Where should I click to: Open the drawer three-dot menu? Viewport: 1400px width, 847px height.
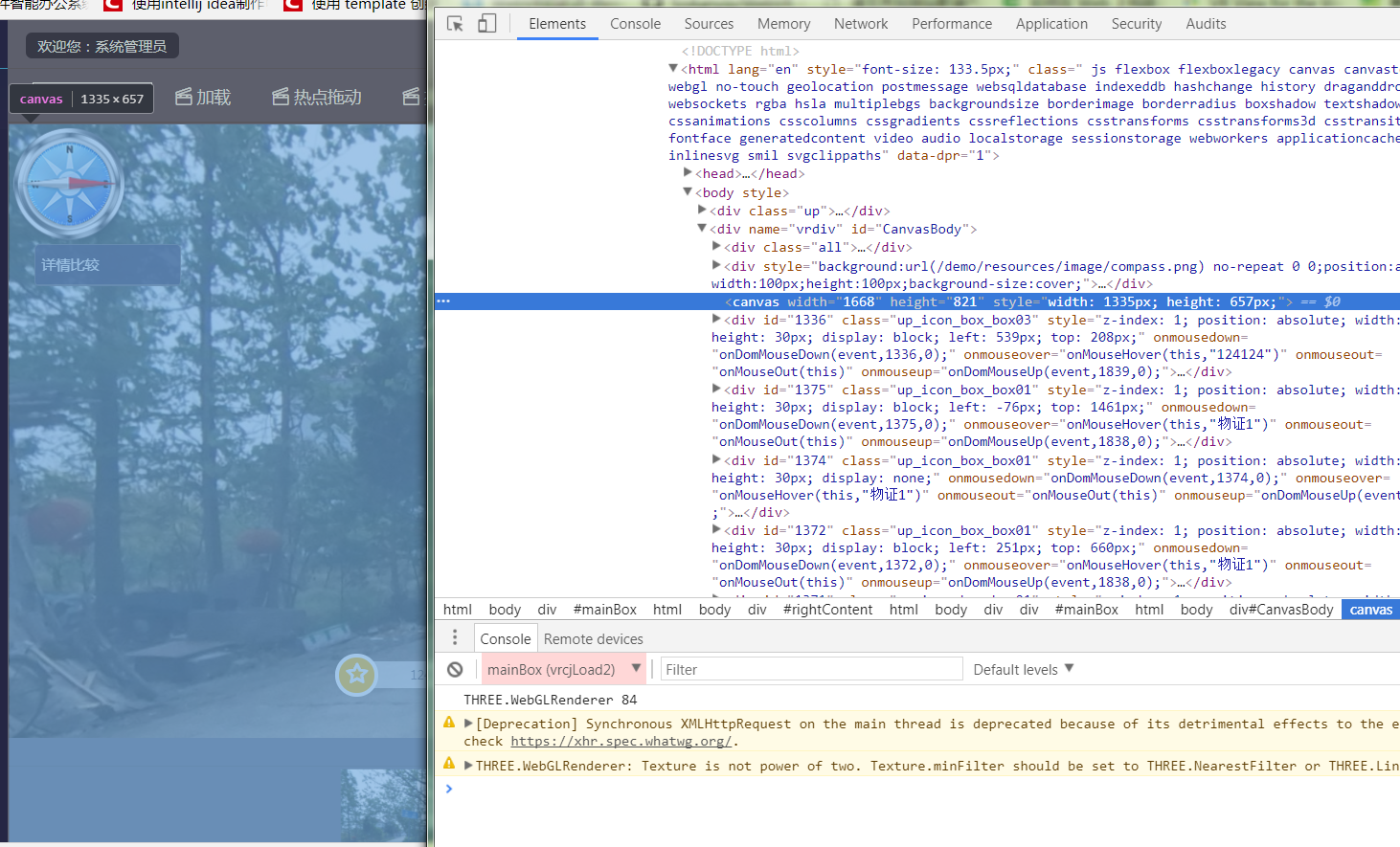[455, 638]
